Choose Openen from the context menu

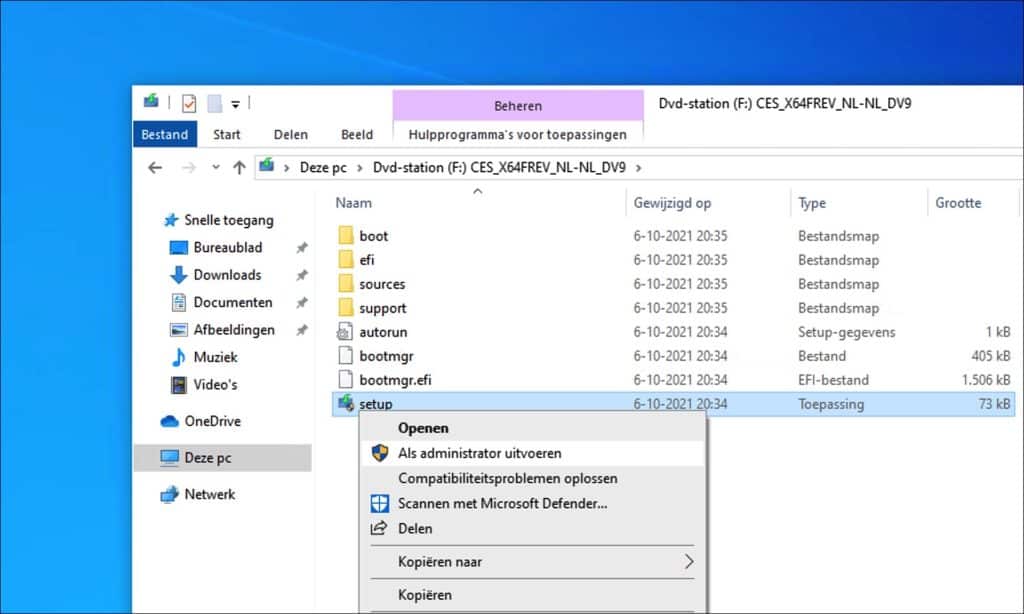tap(533, 428)
